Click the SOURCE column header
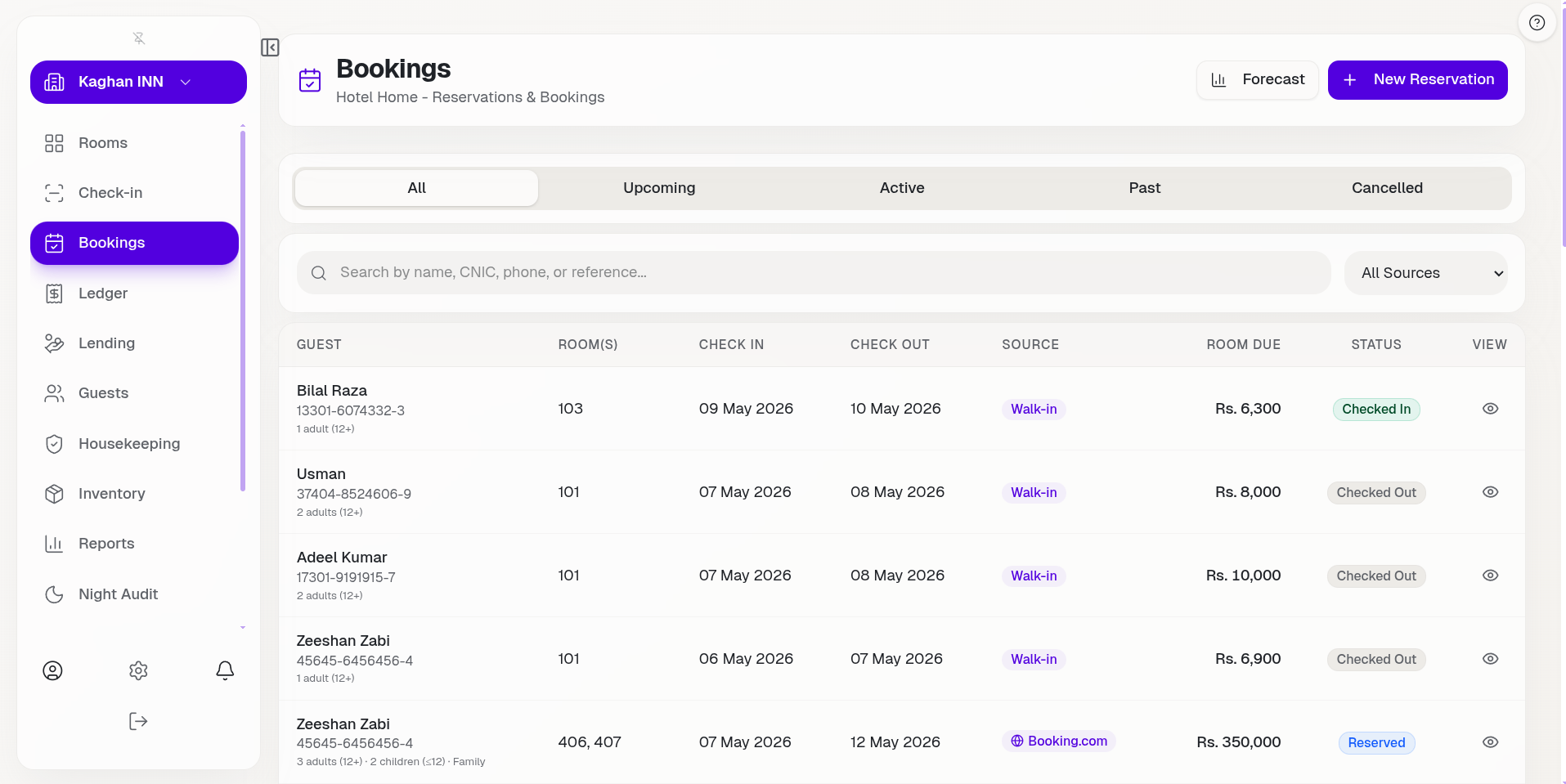Screen dimensions: 1566x784 pos(1030,345)
